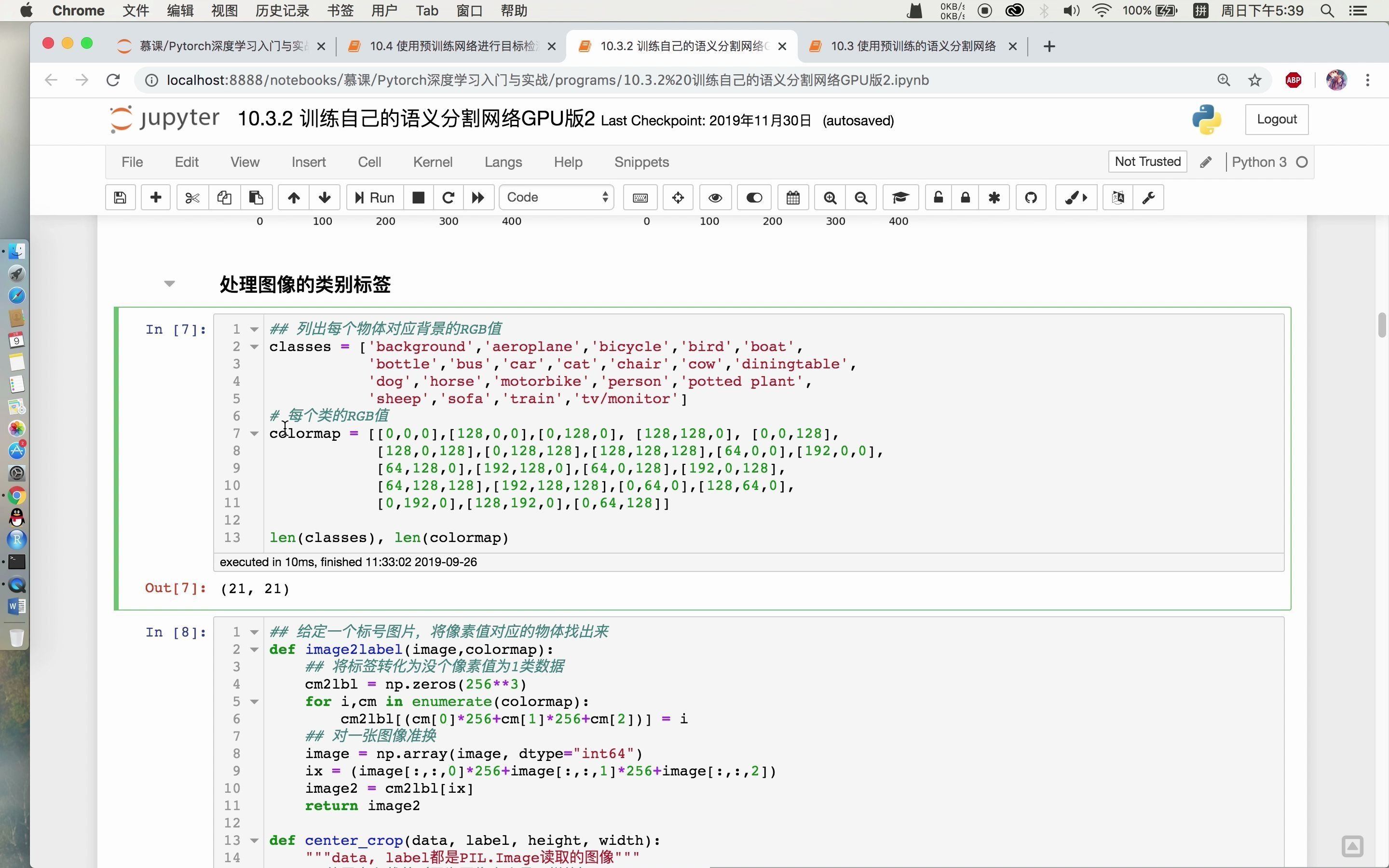This screenshot has height=868, width=1389.
Task: Open the cell type Code dropdown
Action: (556, 198)
